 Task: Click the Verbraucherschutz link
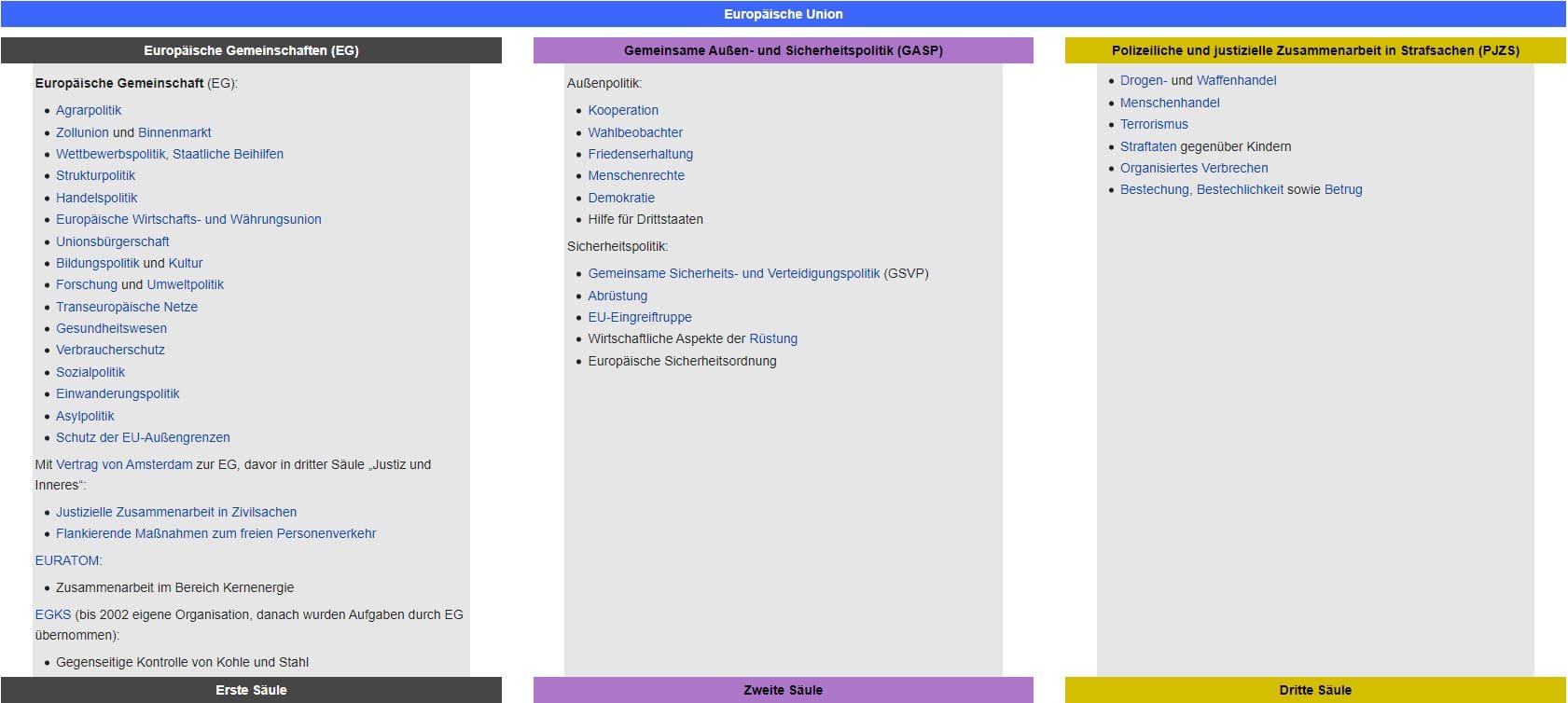click(x=110, y=350)
